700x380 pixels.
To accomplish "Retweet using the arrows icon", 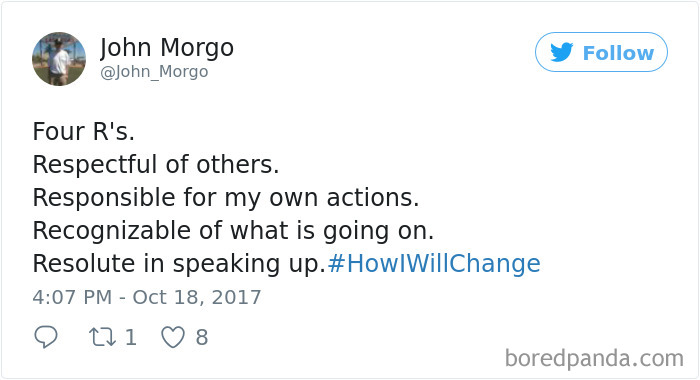I will pyautogui.click(x=102, y=337).
